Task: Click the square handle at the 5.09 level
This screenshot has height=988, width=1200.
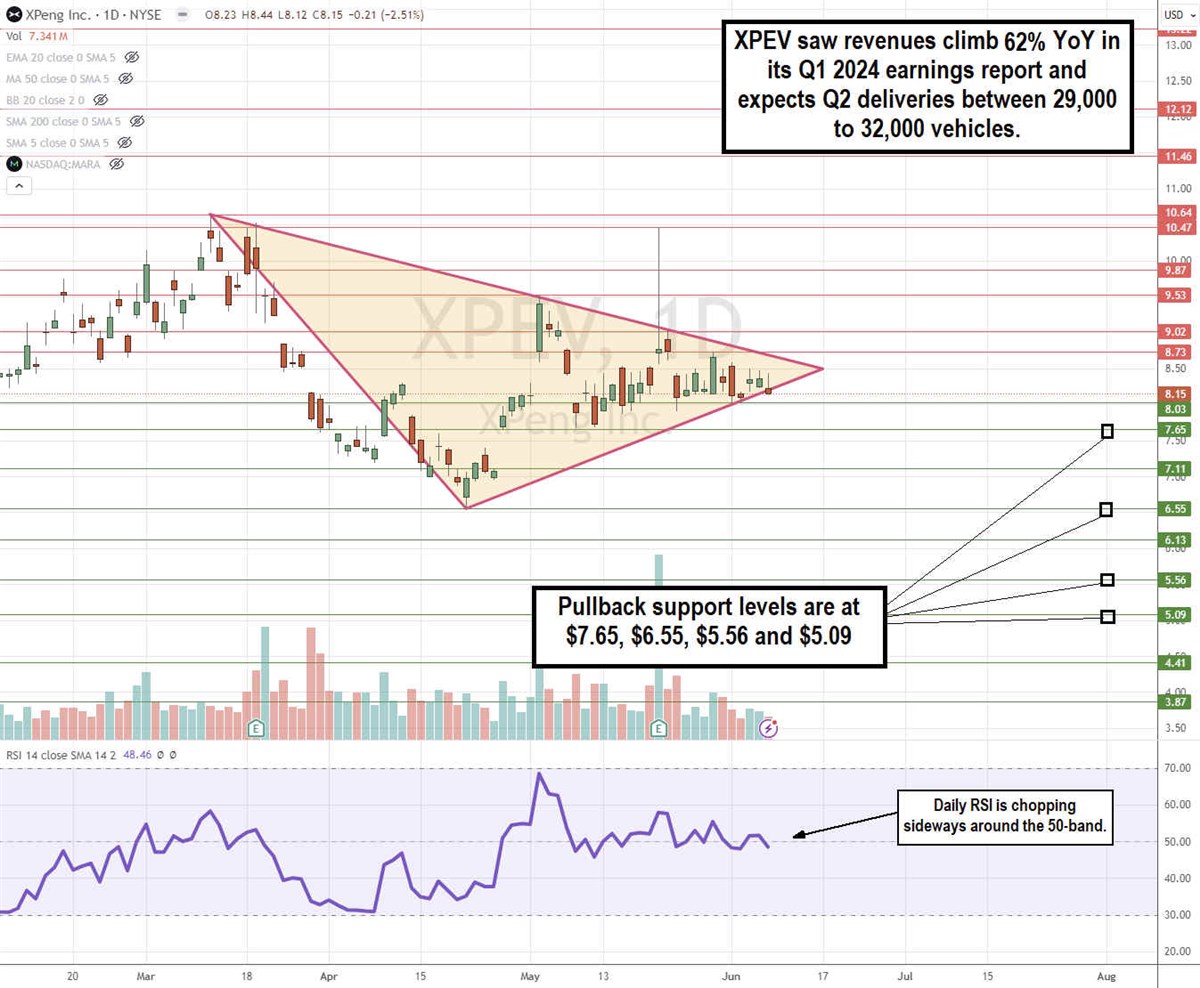Action: (x=1107, y=617)
